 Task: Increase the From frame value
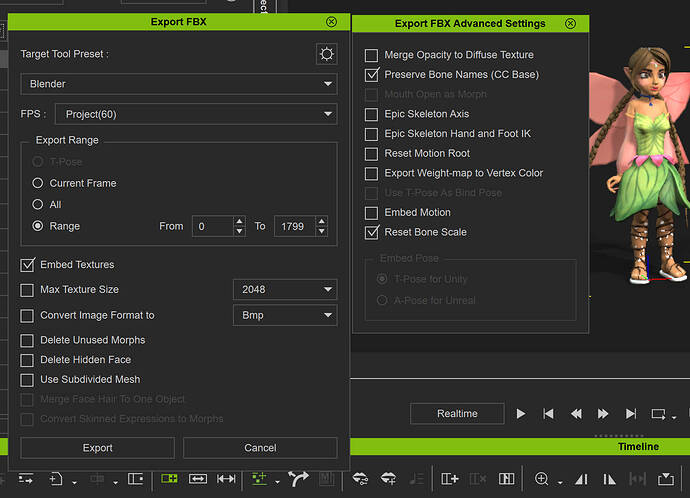239,221
